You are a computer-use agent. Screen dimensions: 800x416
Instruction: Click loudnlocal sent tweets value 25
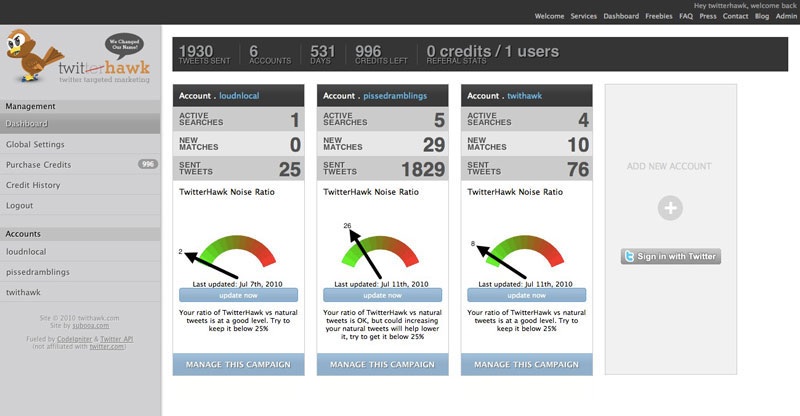click(290, 169)
